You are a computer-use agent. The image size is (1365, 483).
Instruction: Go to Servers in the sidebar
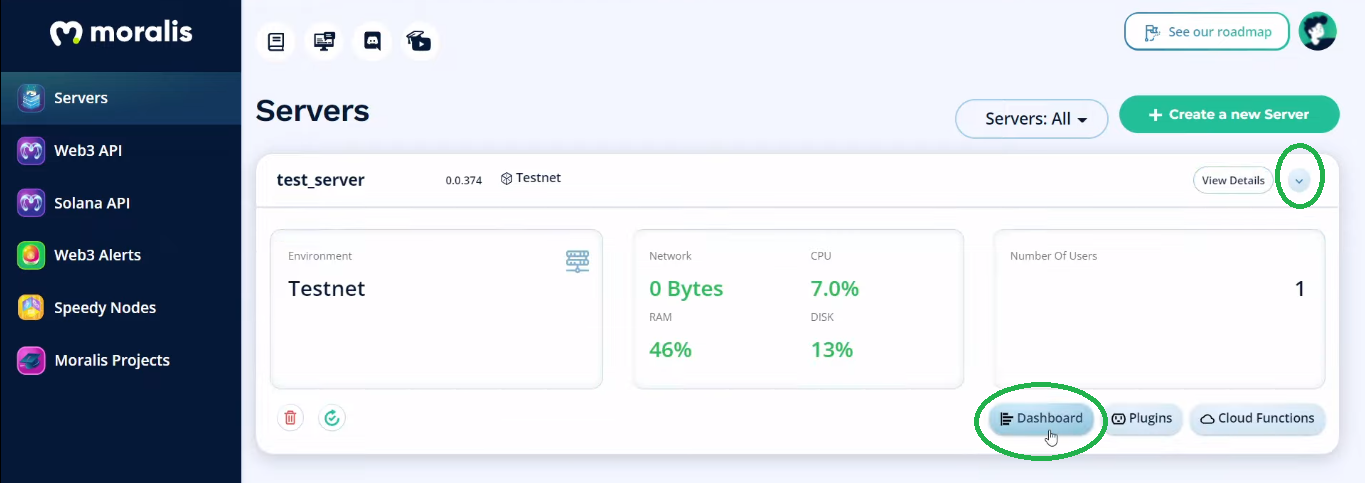(x=120, y=98)
